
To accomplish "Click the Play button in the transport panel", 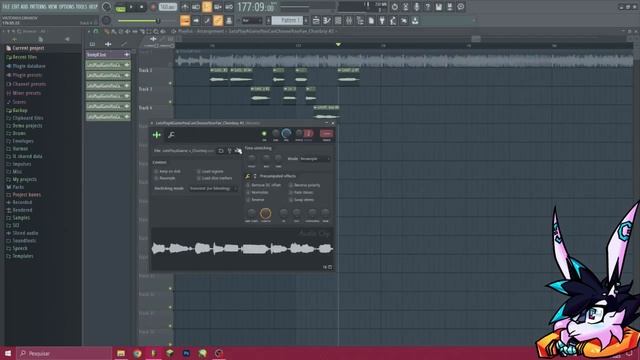I will (x=131, y=7).
